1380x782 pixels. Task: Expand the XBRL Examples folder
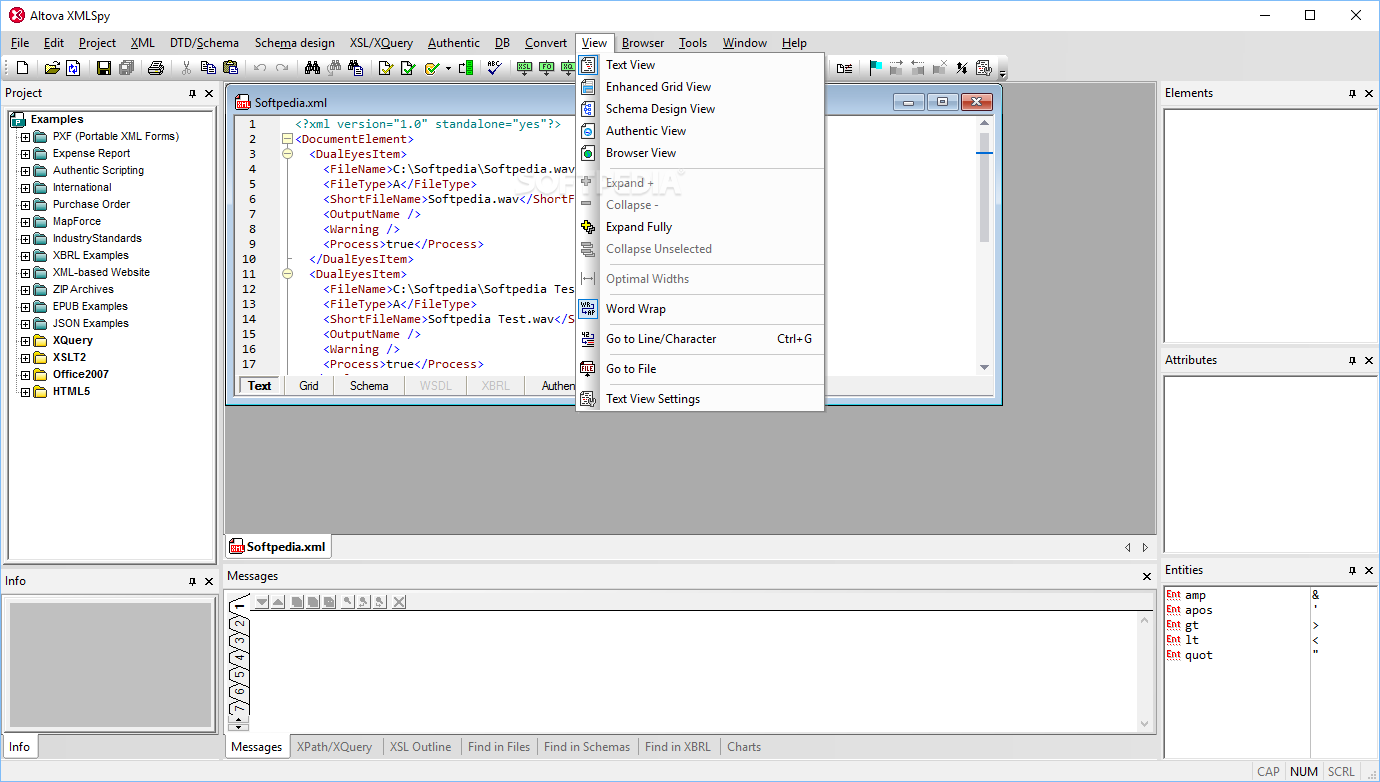click(x=26, y=256)
